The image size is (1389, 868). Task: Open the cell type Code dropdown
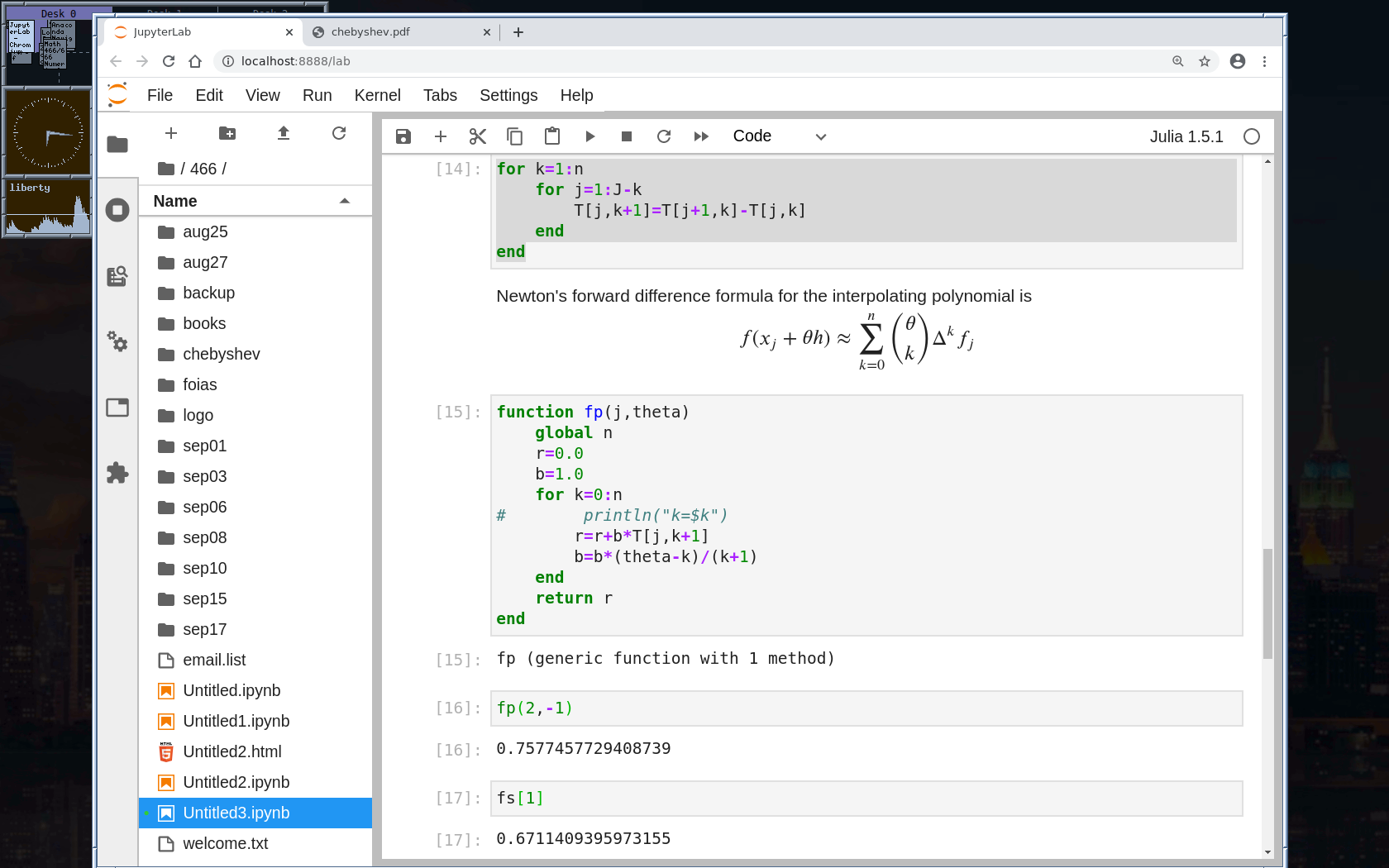779,136
